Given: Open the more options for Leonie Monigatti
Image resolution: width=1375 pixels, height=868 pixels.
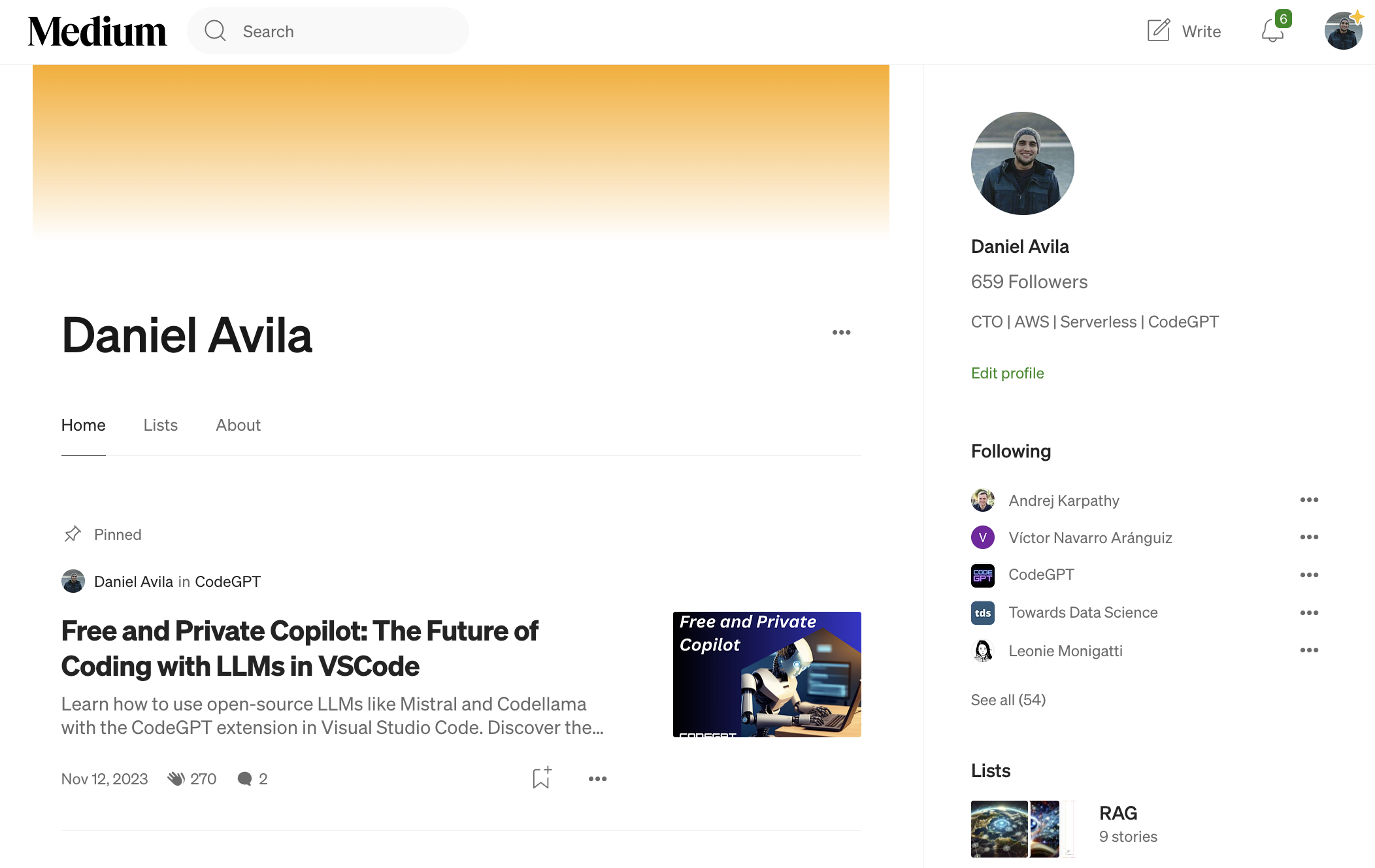Looking at the screenshot, I should point(1309,650).
